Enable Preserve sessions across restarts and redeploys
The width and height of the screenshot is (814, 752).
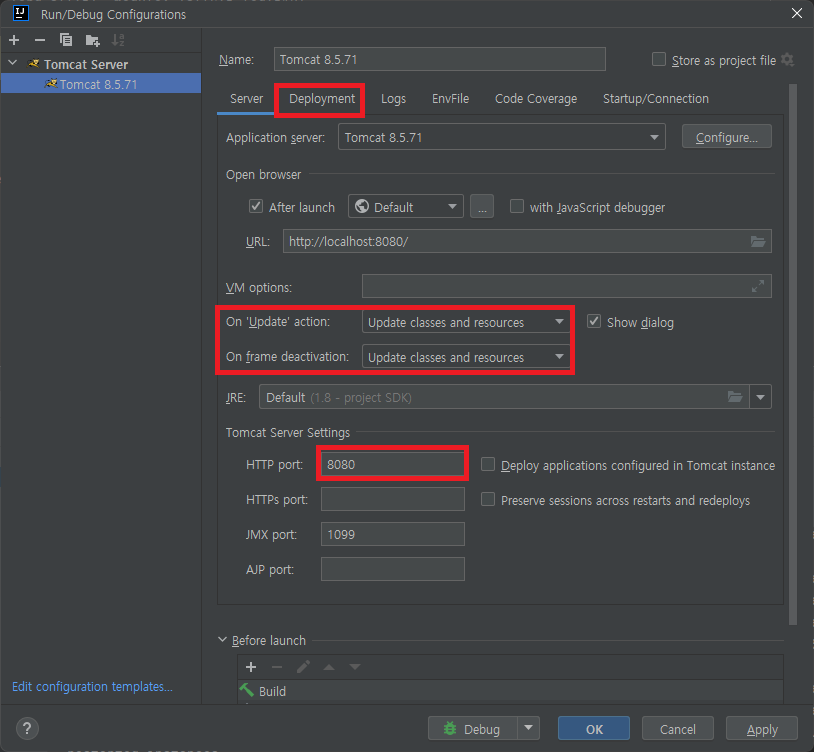[x=487, y=499]
